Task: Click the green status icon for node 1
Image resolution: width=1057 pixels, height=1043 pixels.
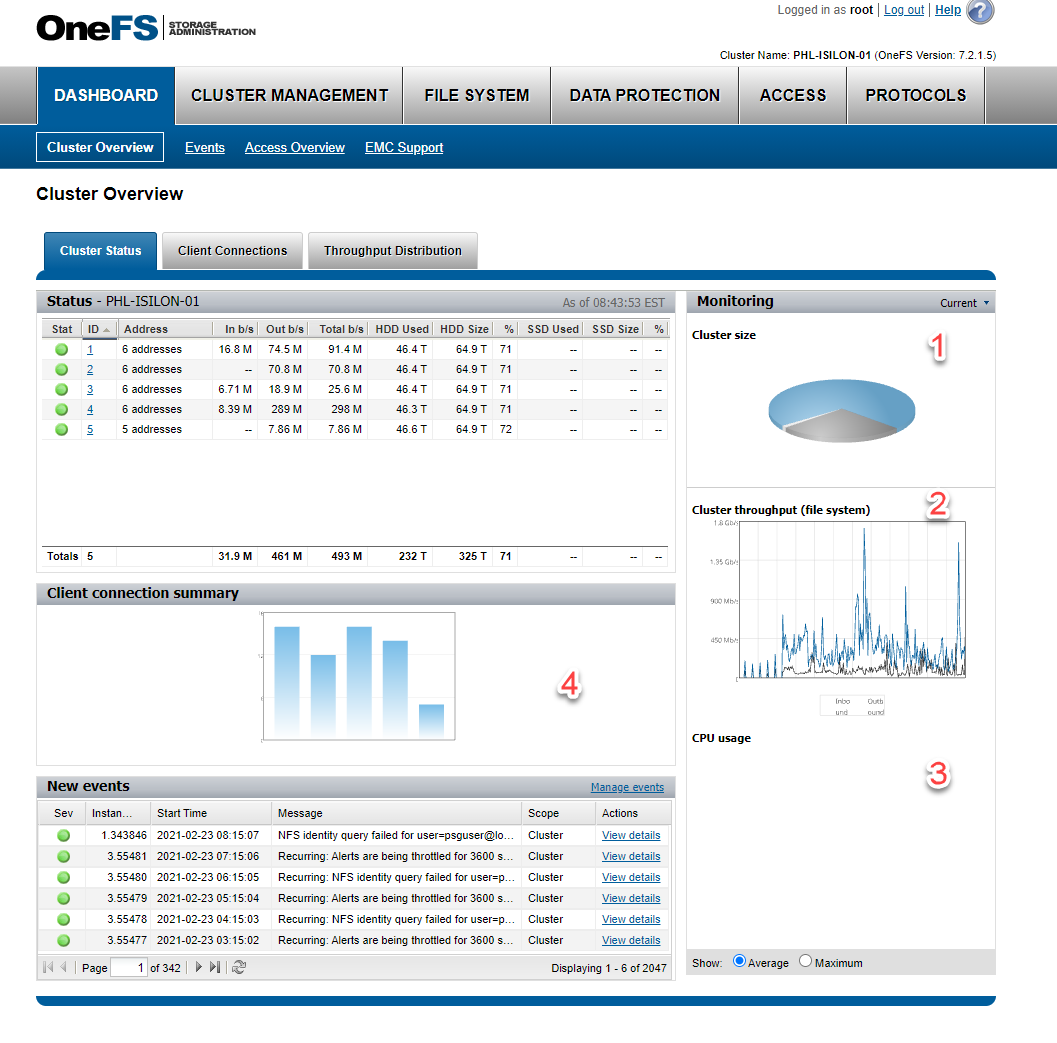Action: (60, 349)
